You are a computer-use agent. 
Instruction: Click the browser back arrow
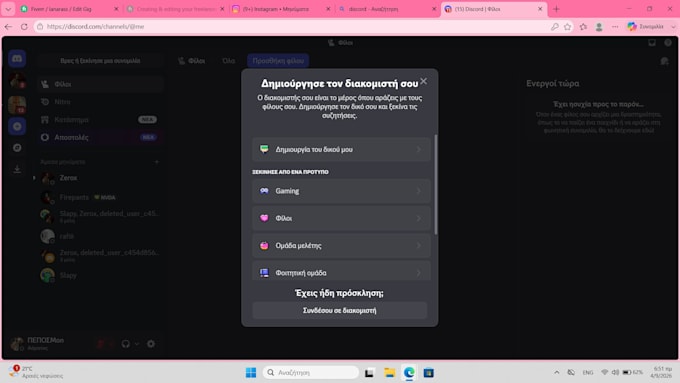click(x=8, y=26)
